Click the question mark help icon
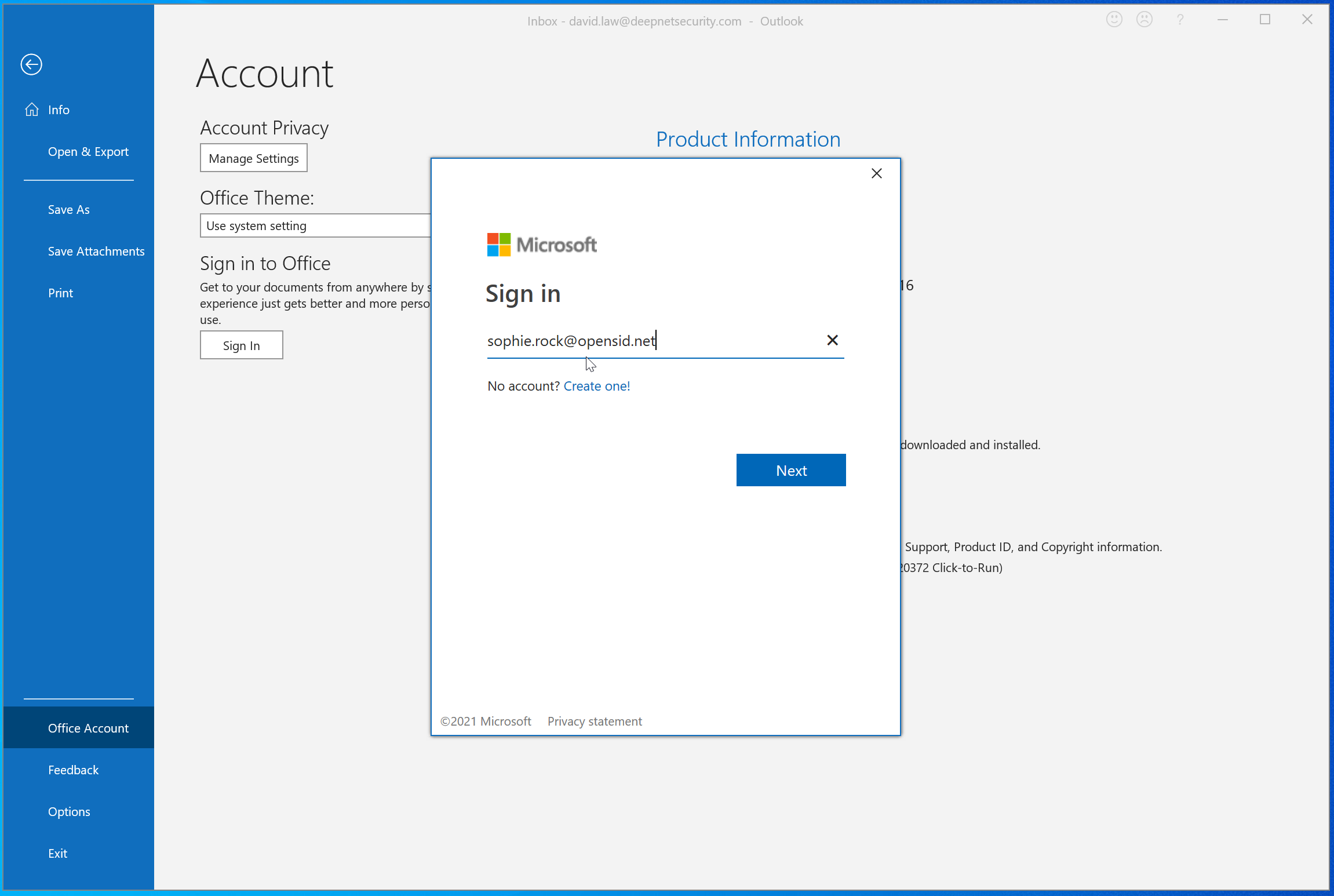 1180,20
